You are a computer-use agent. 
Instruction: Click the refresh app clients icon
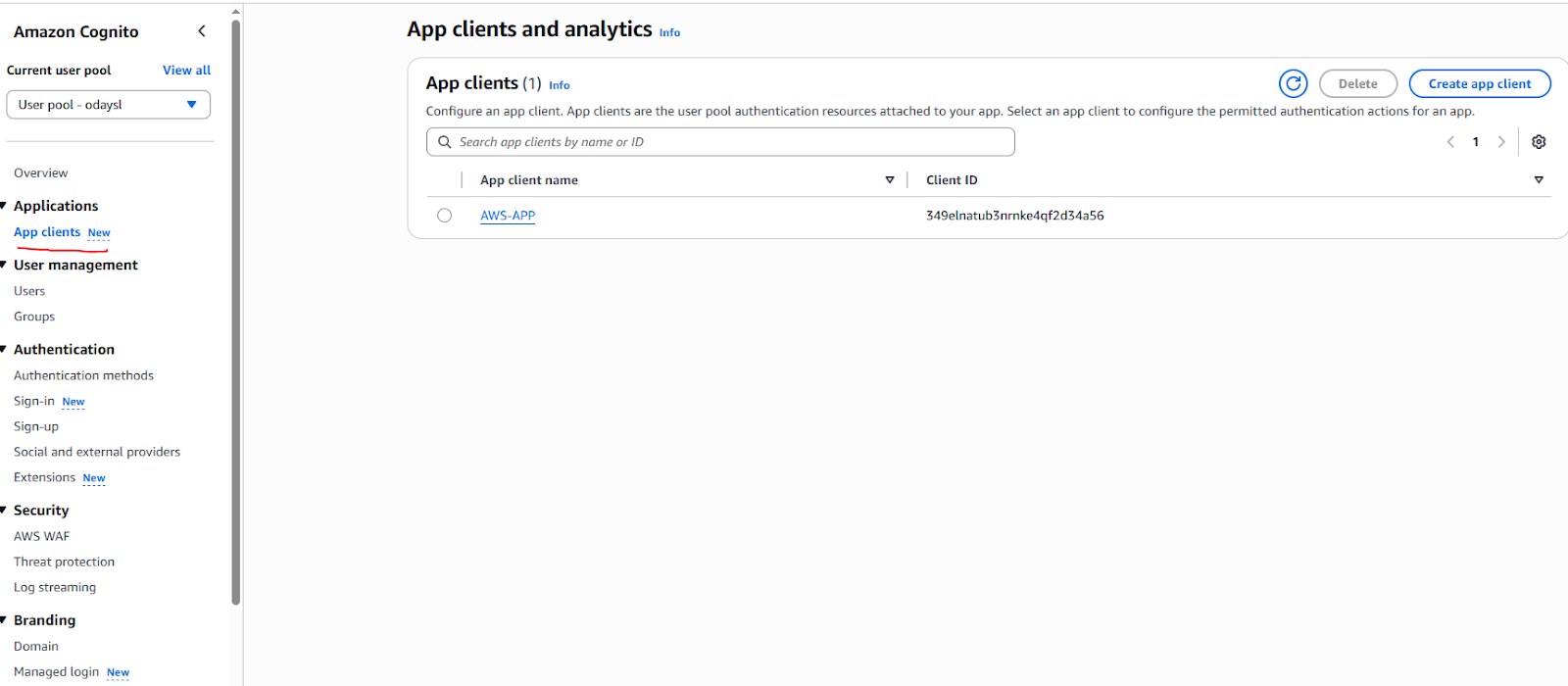(x=1293, y=84)
